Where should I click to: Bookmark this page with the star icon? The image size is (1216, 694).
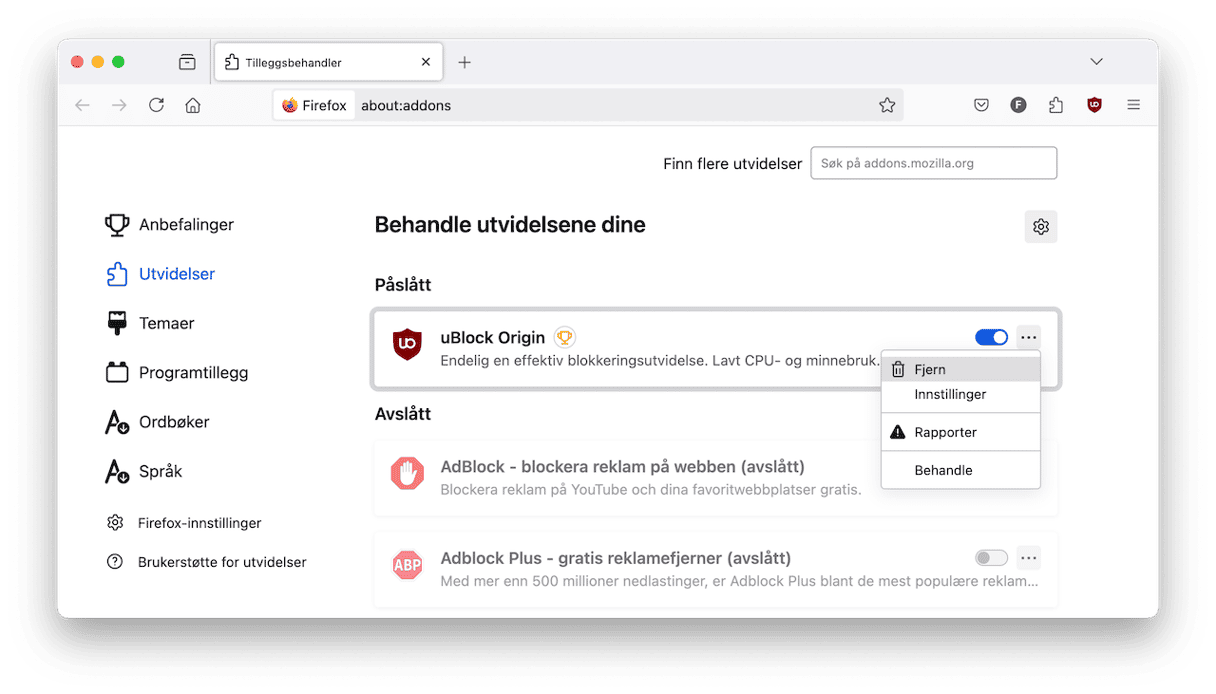[x=887, y=105]
